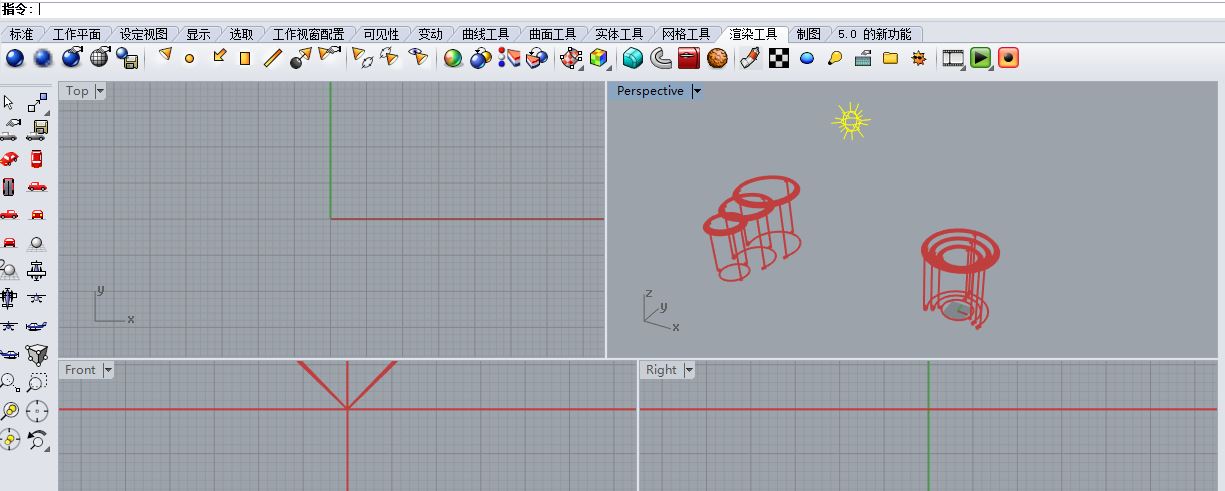Open the Material Editor brown sphere icon

click(717, 59)
